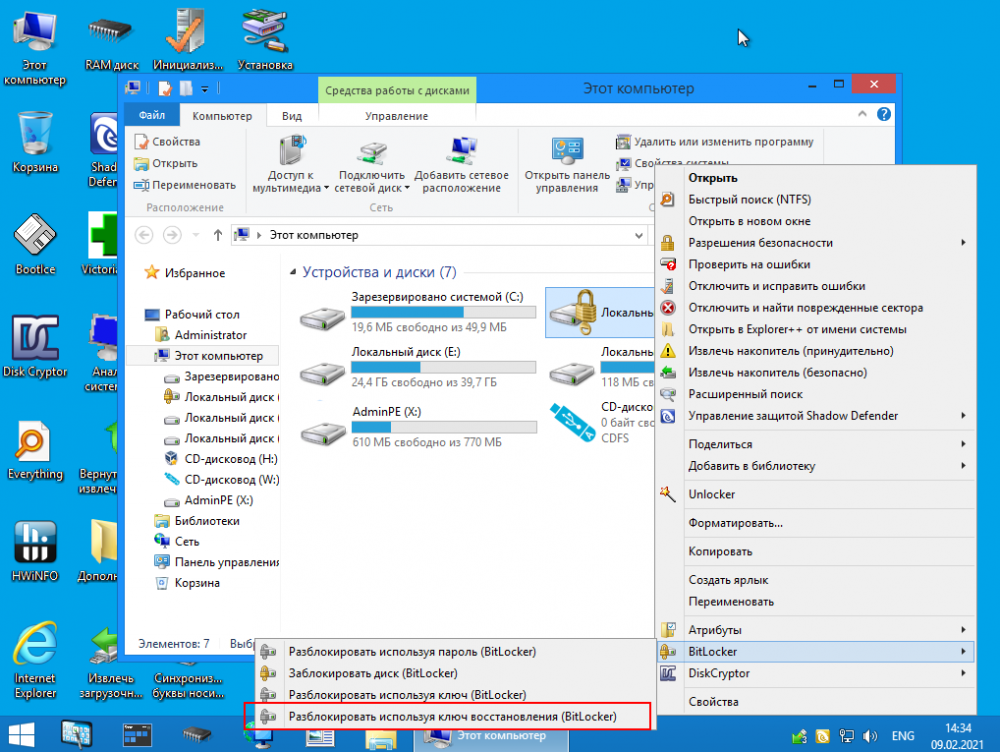
Task: Launch Everything search desktop icon
Action: (34, 444)
